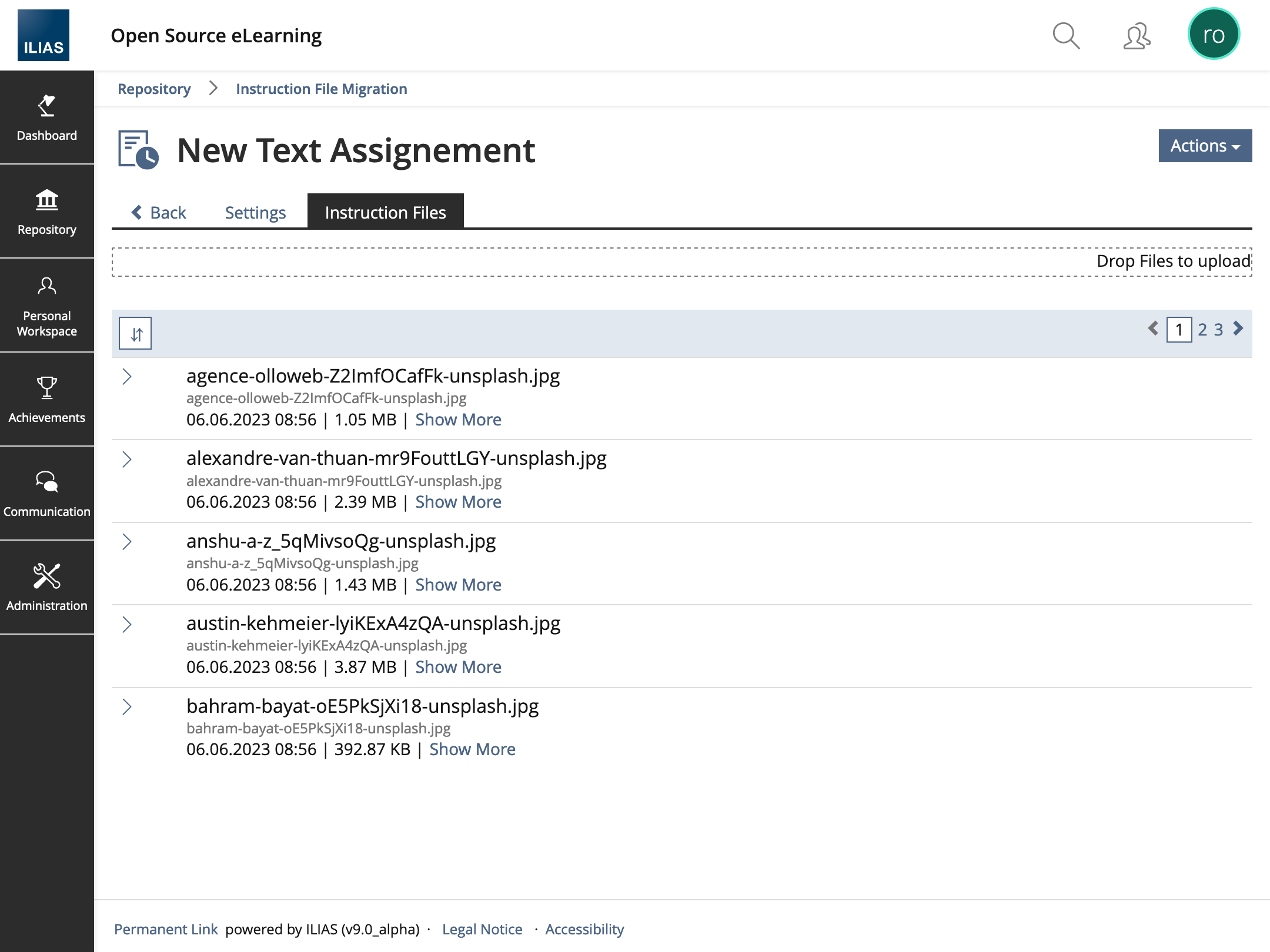Click the contacts people icon in header
The image size is (1270, 952).
[x=1137, y=36]
